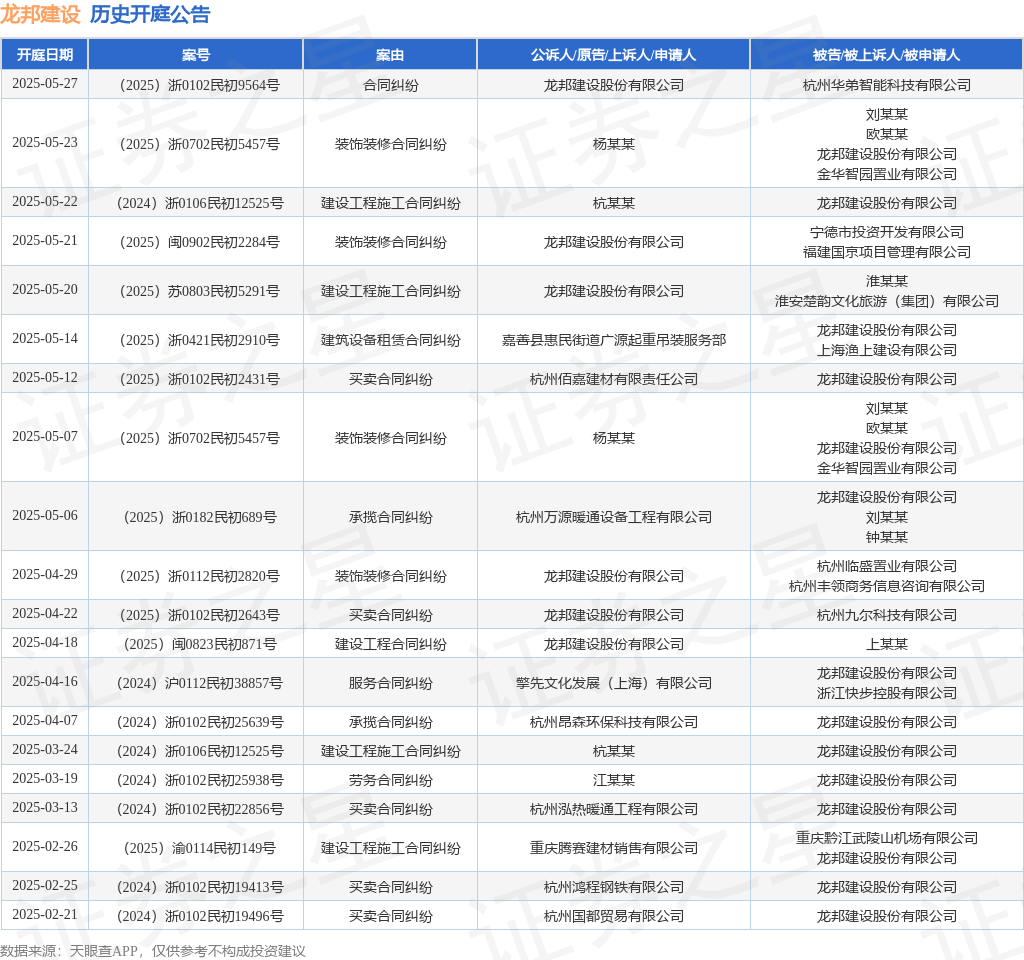Click plaintiff 嘉善县惠民街道广源起重吊装服务部

[x=613, y=340]
